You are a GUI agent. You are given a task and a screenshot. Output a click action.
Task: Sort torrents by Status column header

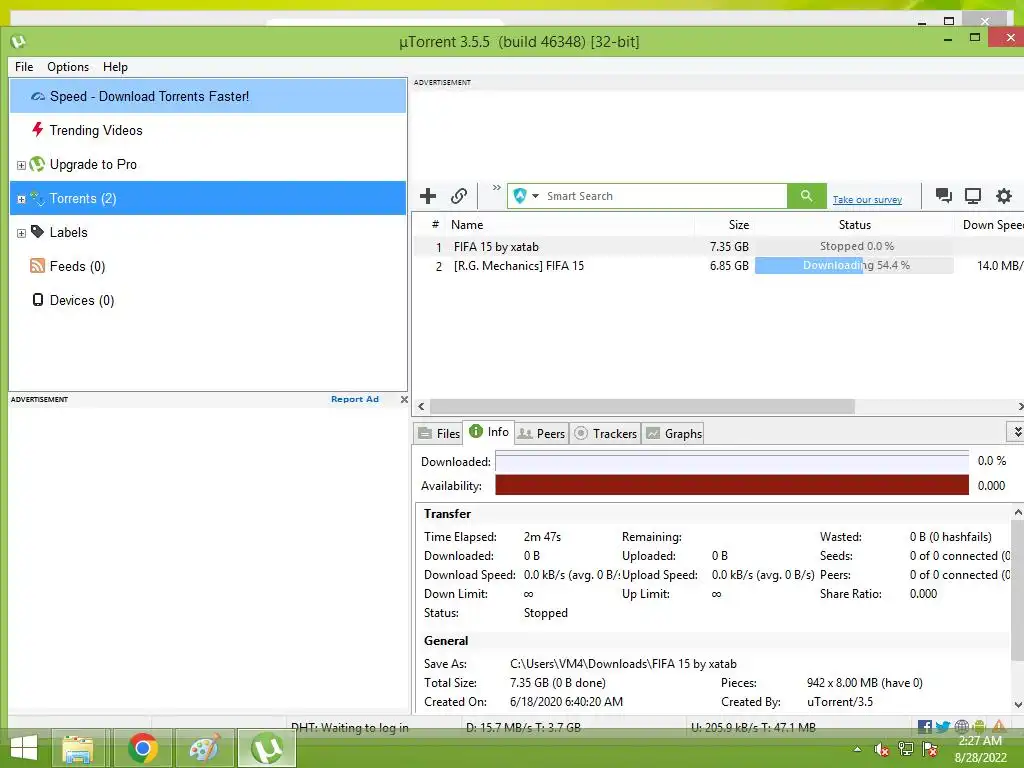tap(854, 225)
